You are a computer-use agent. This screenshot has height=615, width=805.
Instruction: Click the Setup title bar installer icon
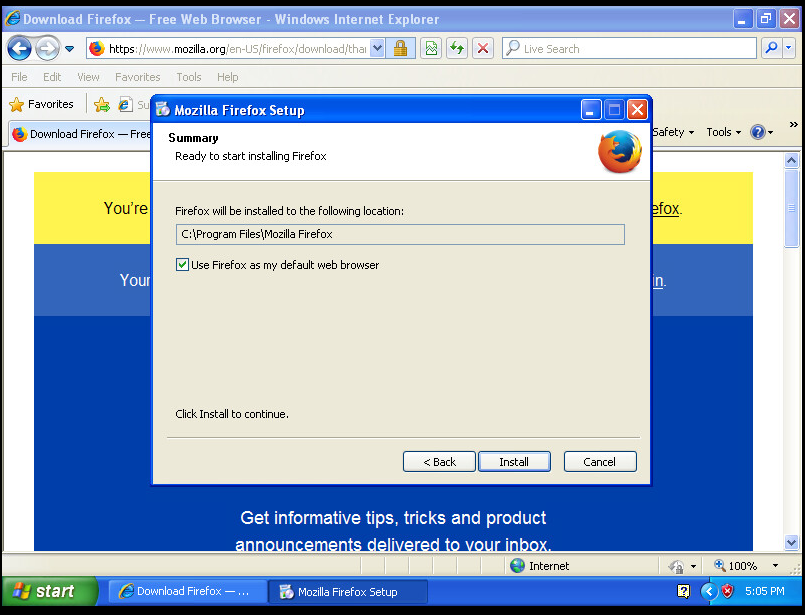(x=163, y=110)
